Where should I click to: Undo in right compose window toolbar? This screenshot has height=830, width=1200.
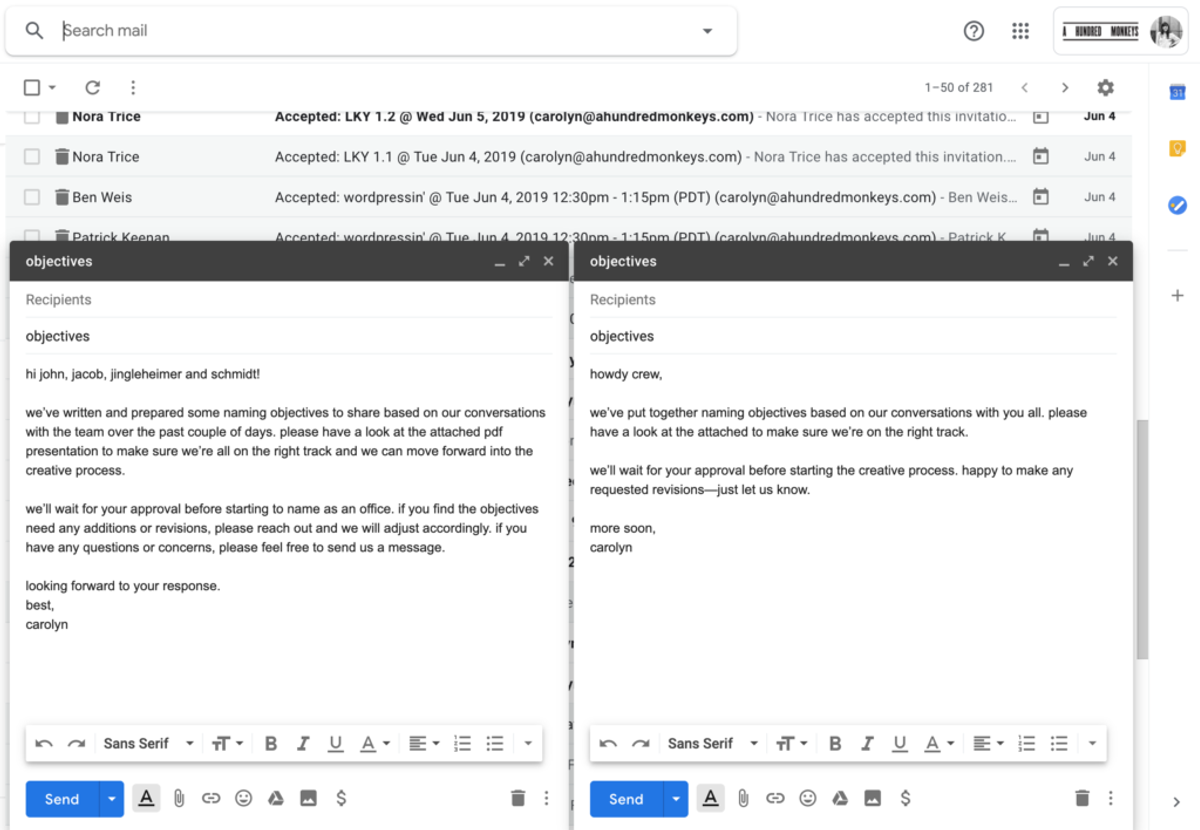click(x=608, y=744)
